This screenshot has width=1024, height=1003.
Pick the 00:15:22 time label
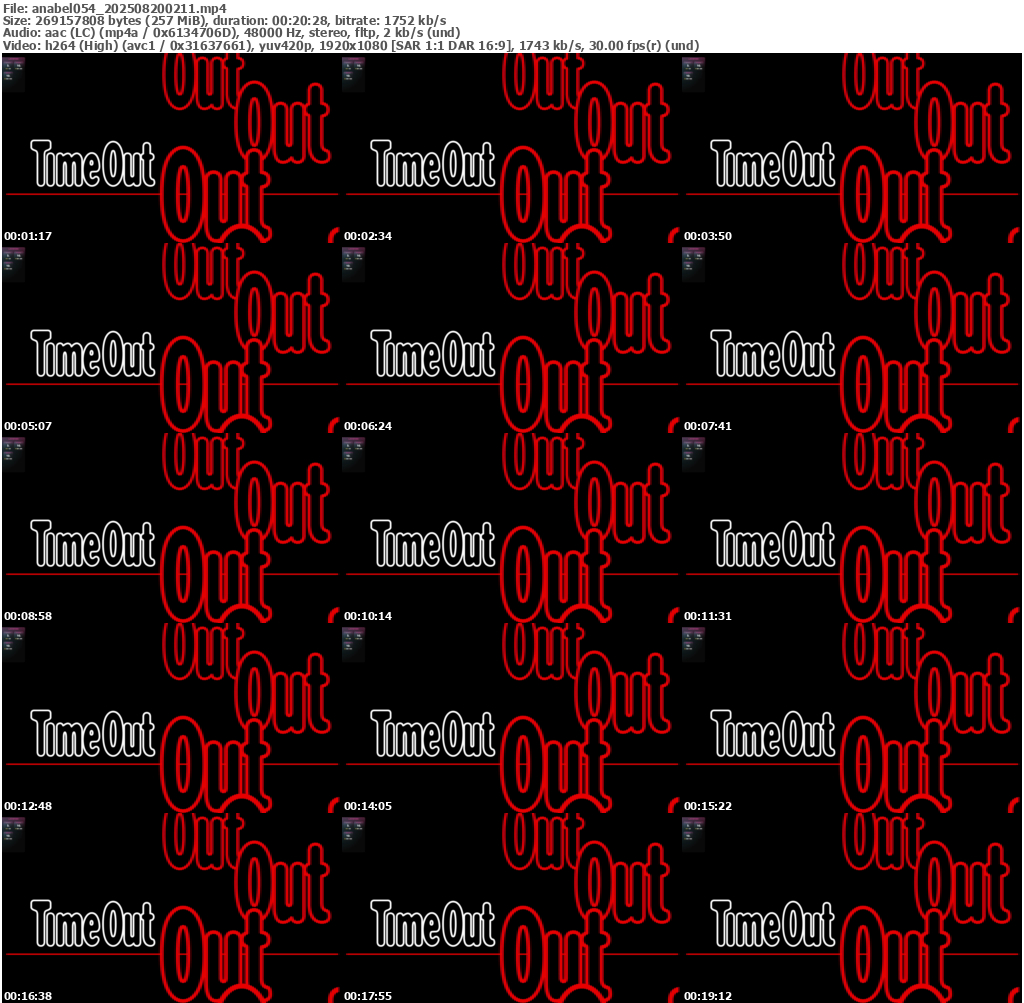(708, 806)
